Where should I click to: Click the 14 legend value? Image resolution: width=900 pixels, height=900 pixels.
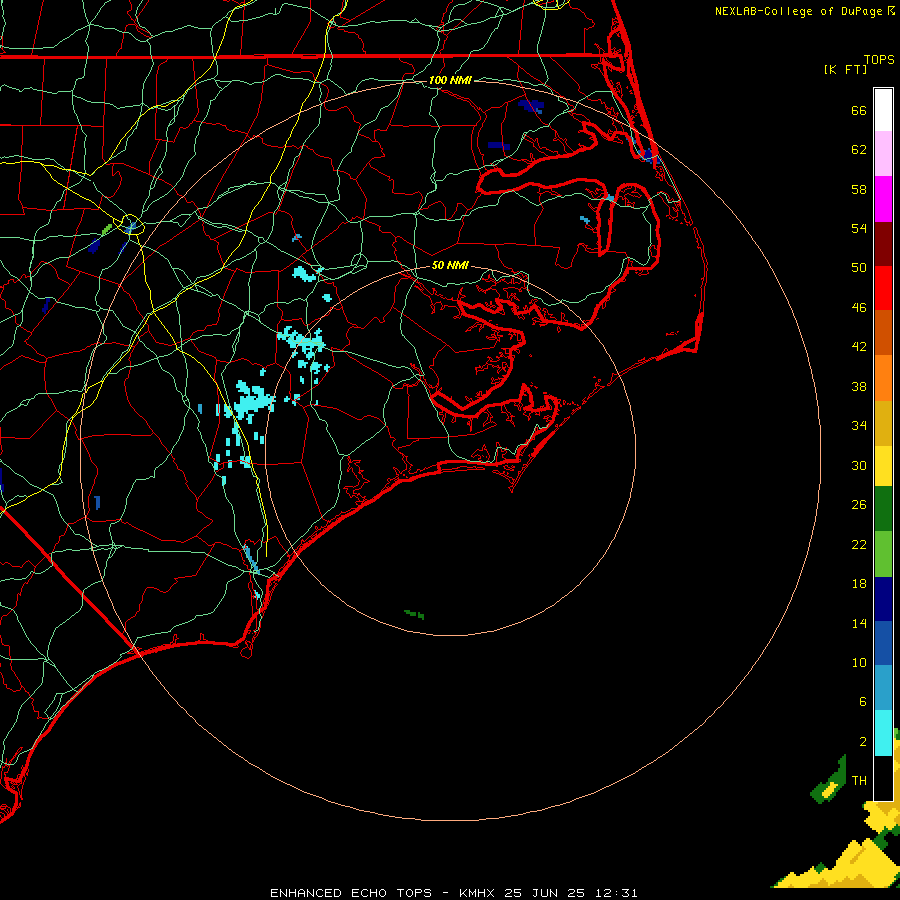tap(859, 623)
